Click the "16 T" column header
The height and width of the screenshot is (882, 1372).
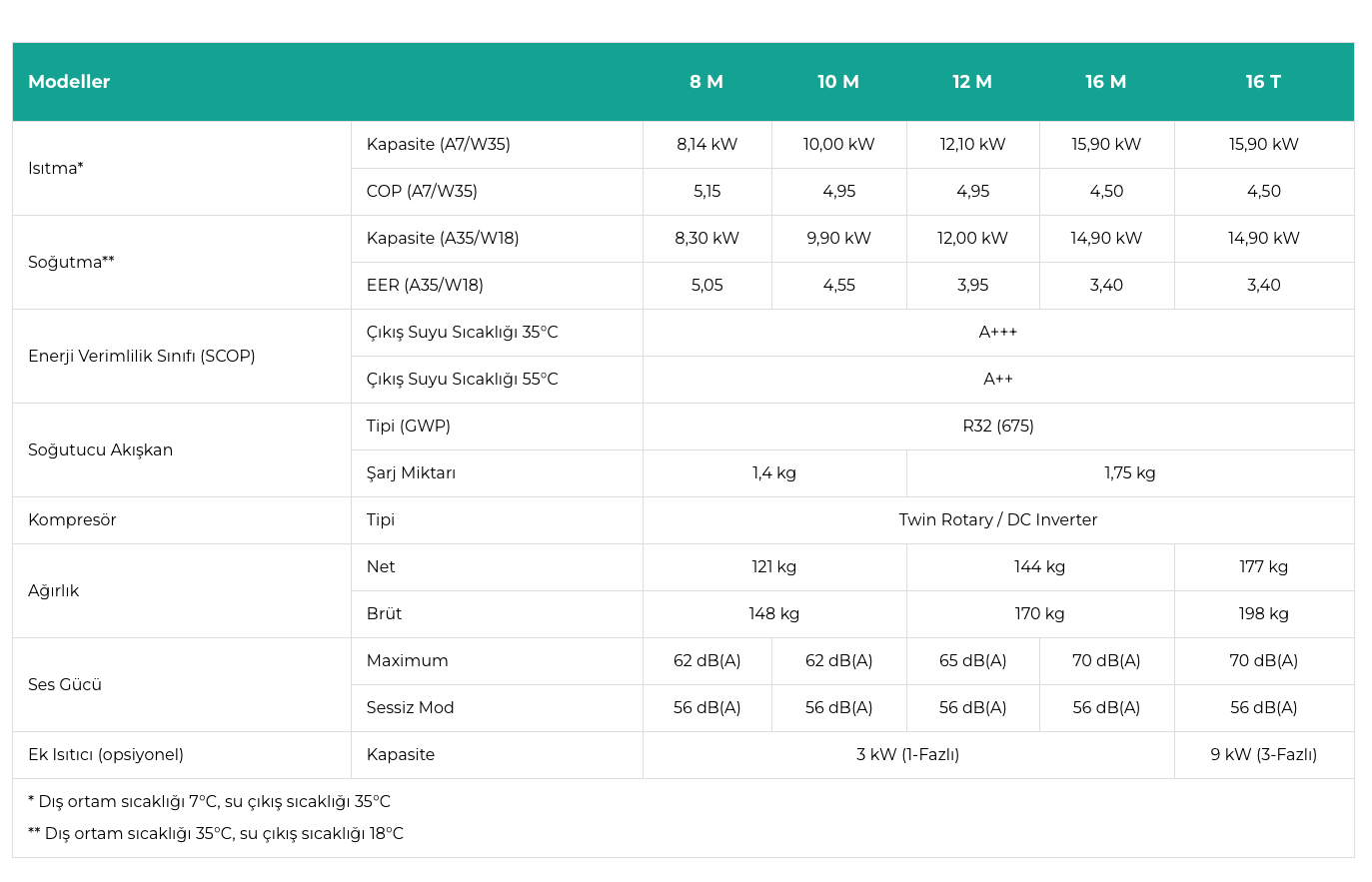(1263, 82)
